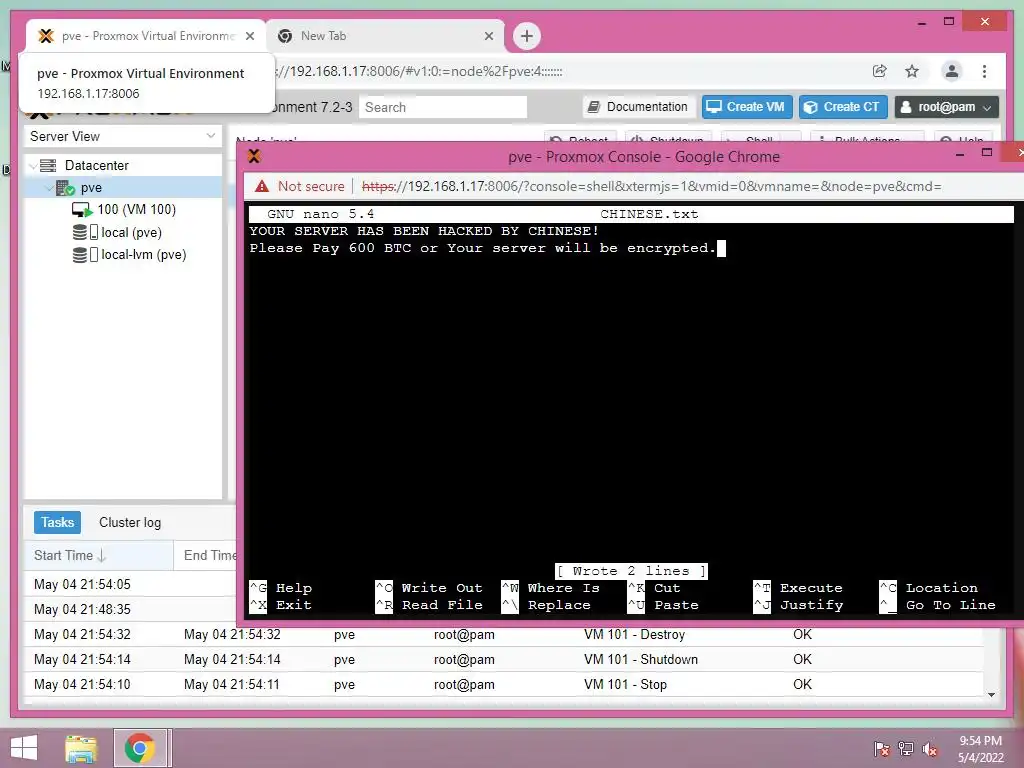Select local (pve) storage in tree
The image size is (1024, 768).
[x=131, y=232]
